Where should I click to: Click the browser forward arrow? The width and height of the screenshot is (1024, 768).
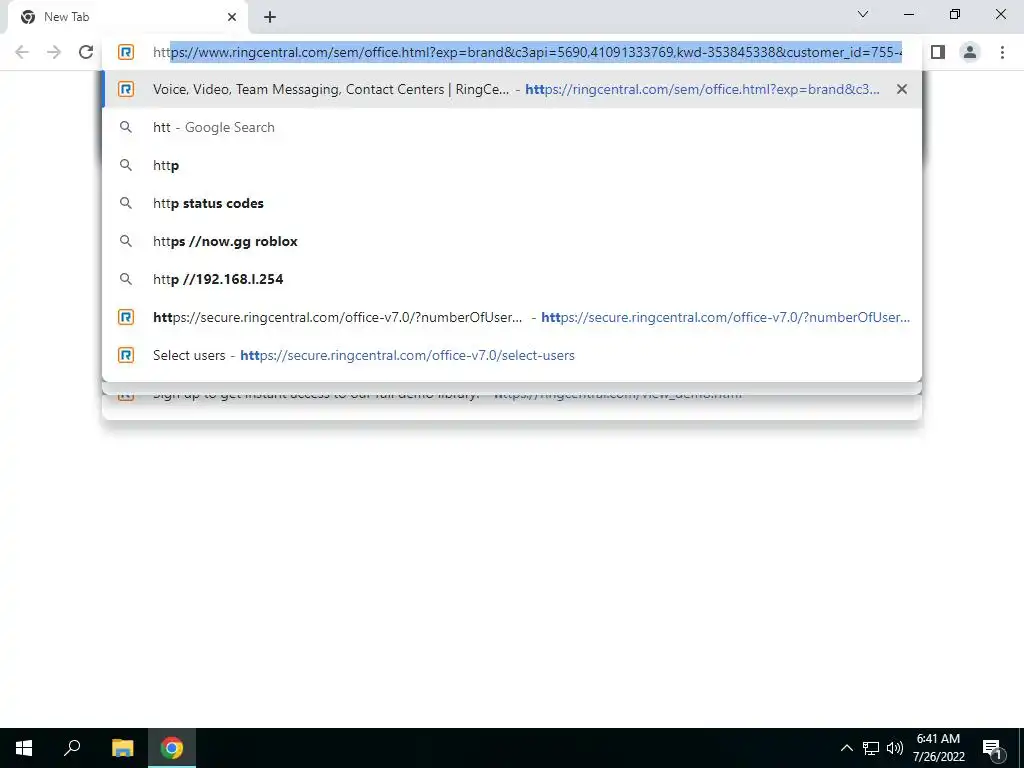click(x=54, y=52)
